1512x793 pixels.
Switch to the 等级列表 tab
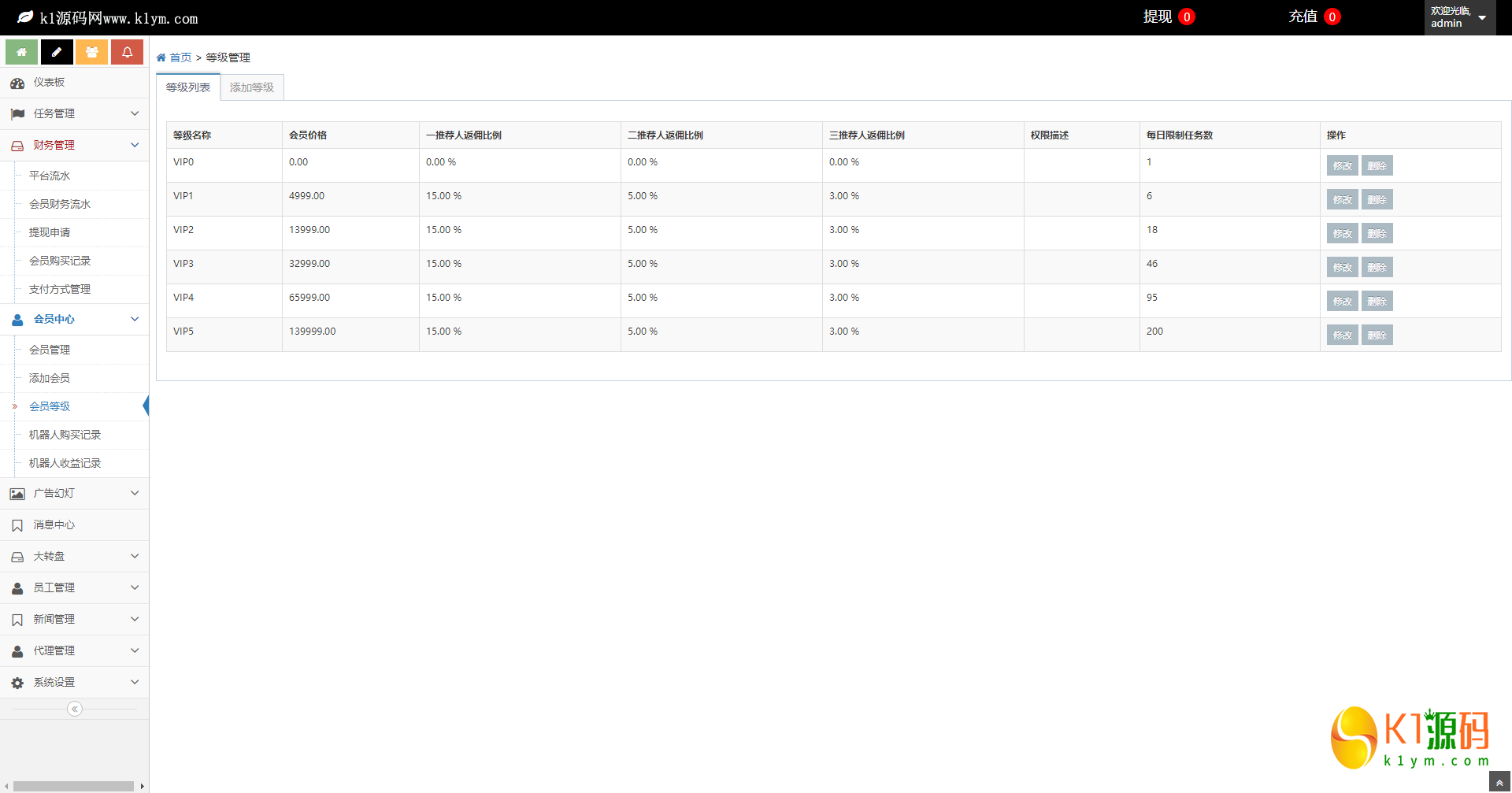point(188,87)
